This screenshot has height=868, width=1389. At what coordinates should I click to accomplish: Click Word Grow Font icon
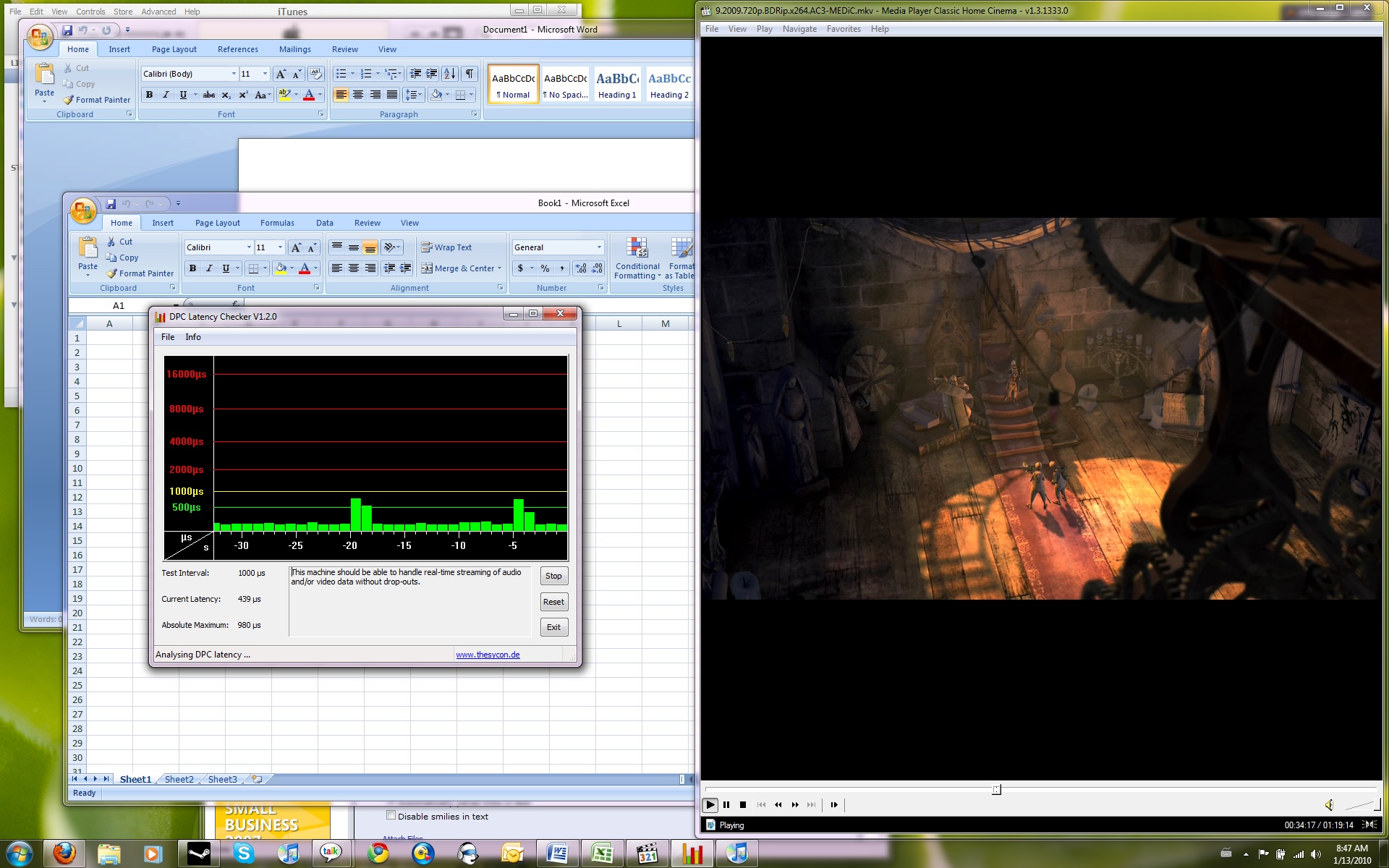pos(281,74)
